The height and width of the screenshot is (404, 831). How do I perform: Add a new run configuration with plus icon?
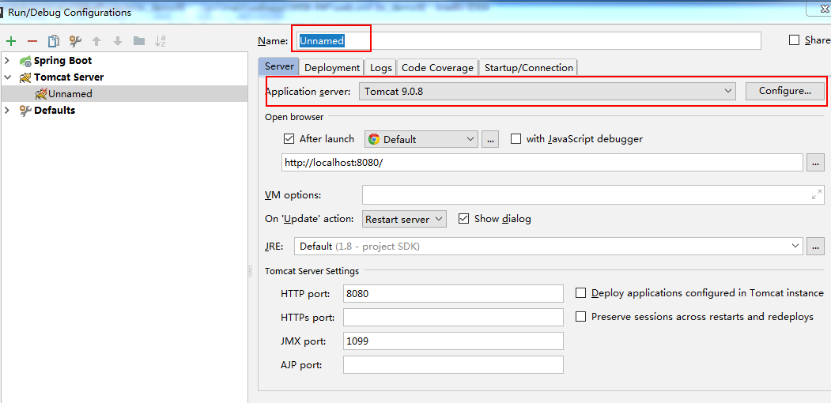[x=11, y=41]
